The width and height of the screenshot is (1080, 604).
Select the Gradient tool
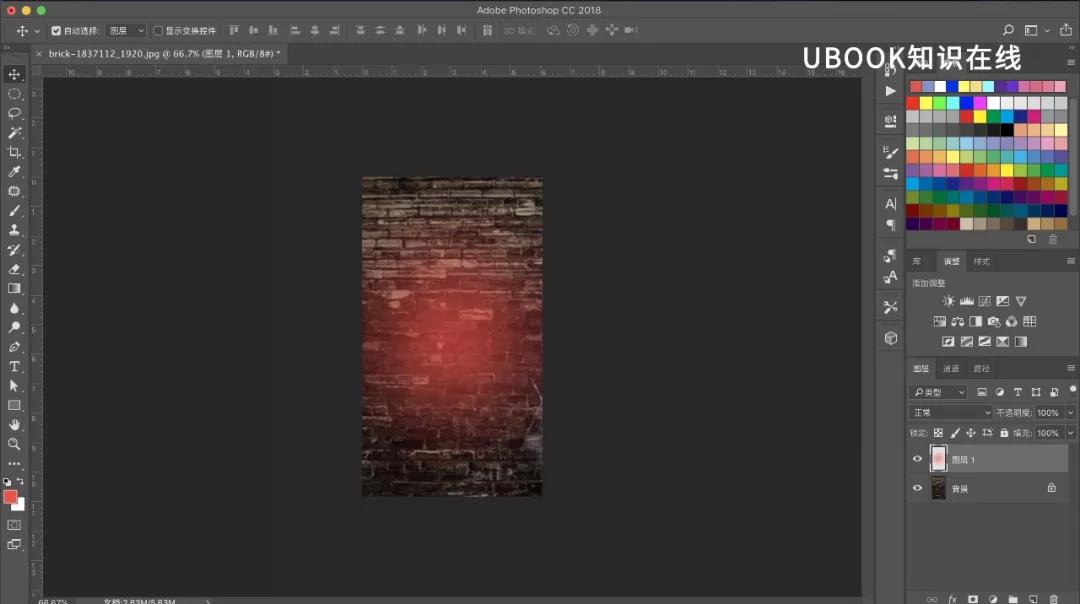[14, 289]
